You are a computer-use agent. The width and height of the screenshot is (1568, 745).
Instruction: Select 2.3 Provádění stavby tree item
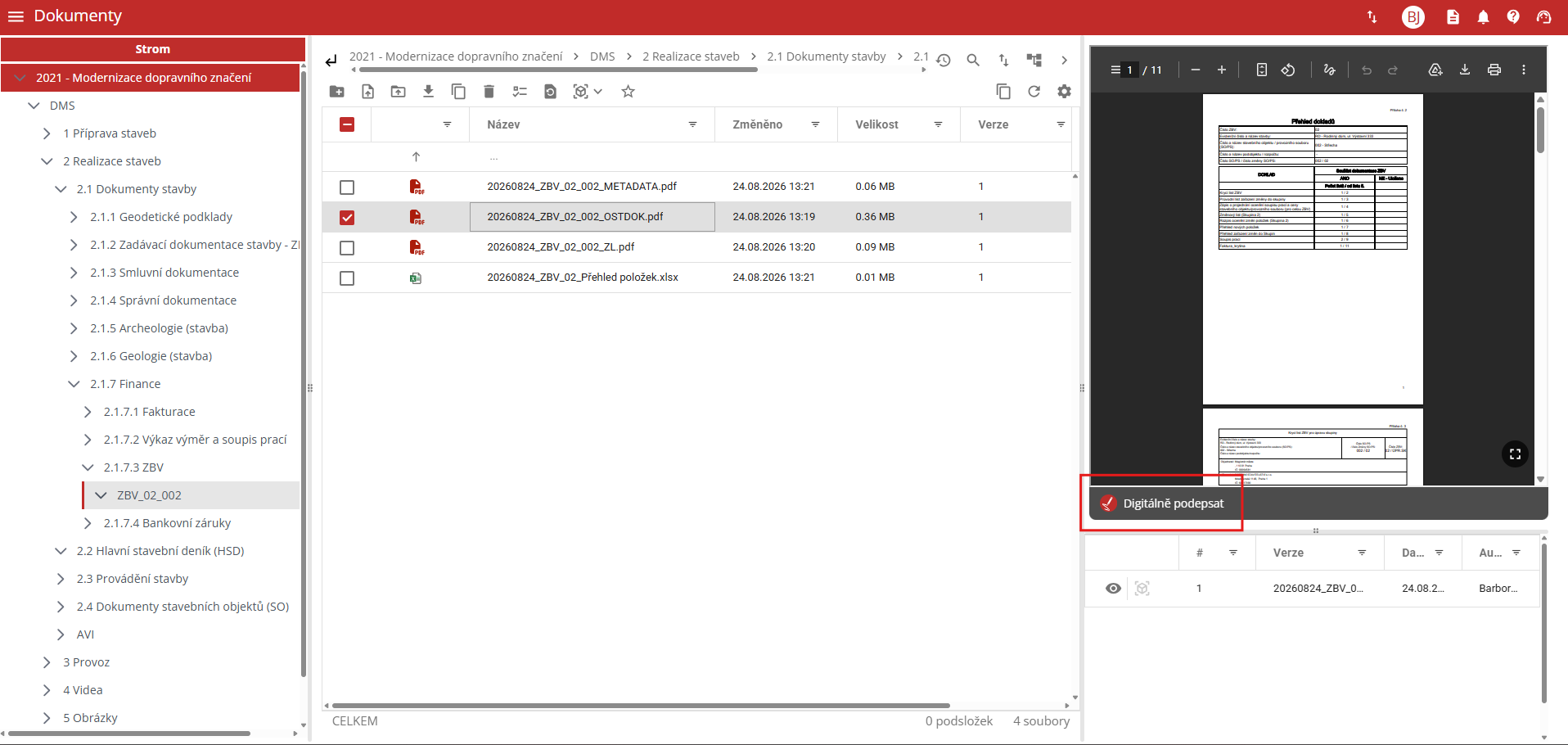click(133, 579)
